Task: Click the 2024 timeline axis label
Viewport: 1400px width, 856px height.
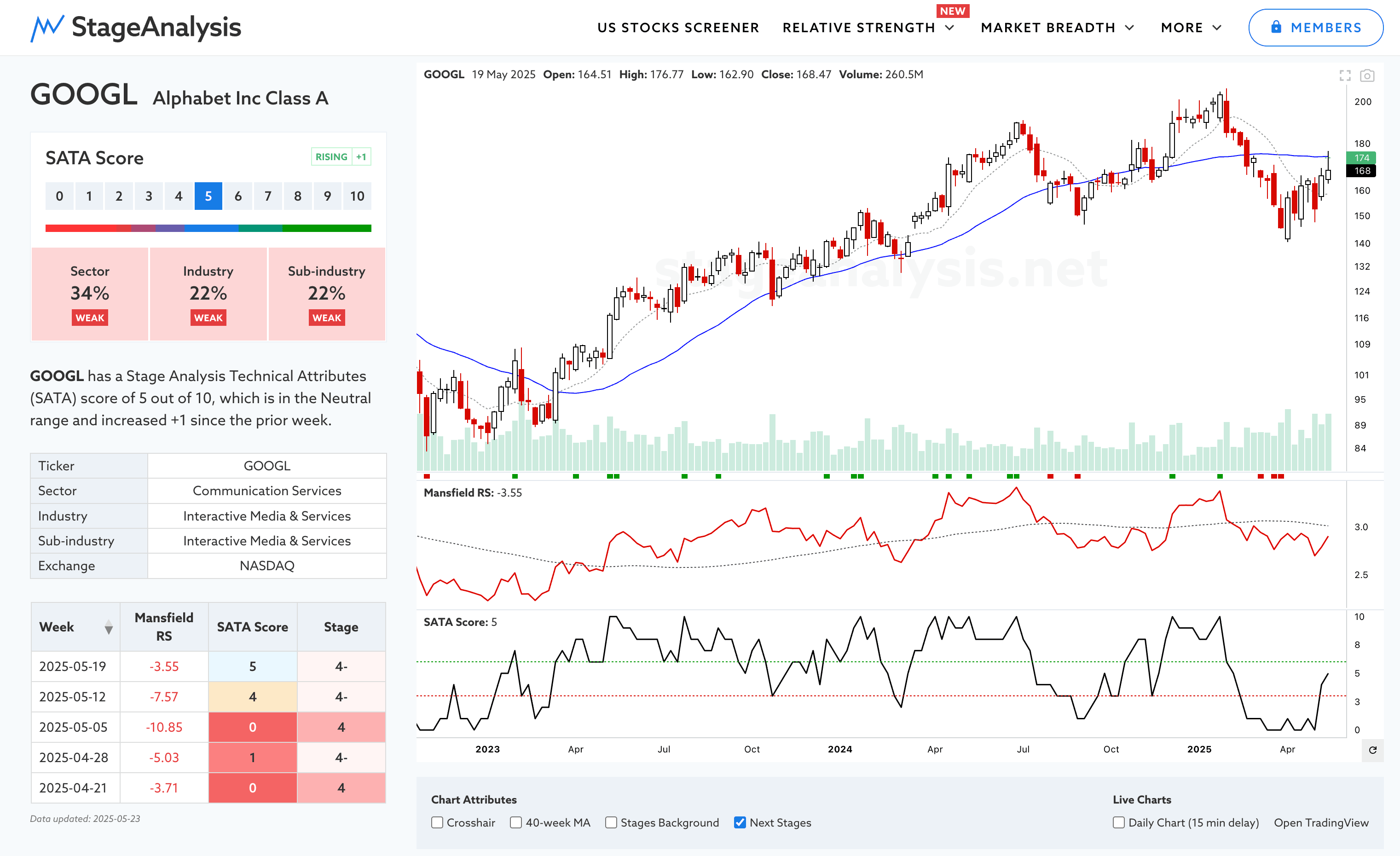Action: click(x=840, y=750)
